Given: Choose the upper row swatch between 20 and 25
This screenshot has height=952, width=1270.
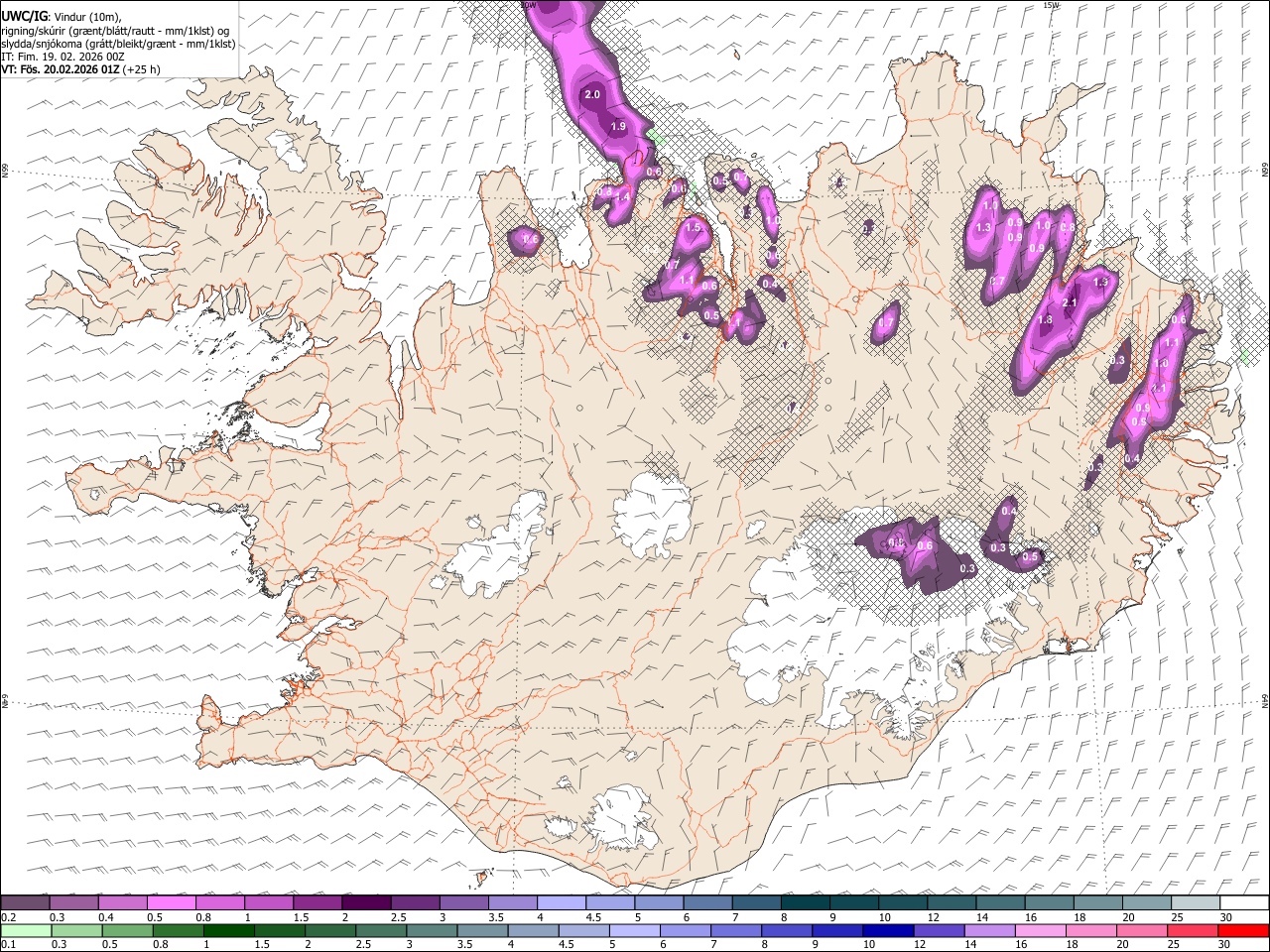Looking at the screenshot, I should click(x=1146, y=902).
